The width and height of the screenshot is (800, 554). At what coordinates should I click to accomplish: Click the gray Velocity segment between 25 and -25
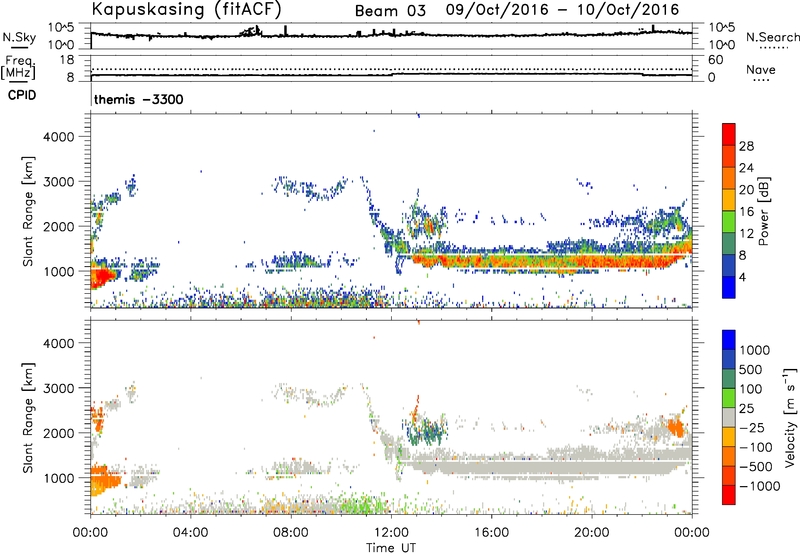point(729,417)
